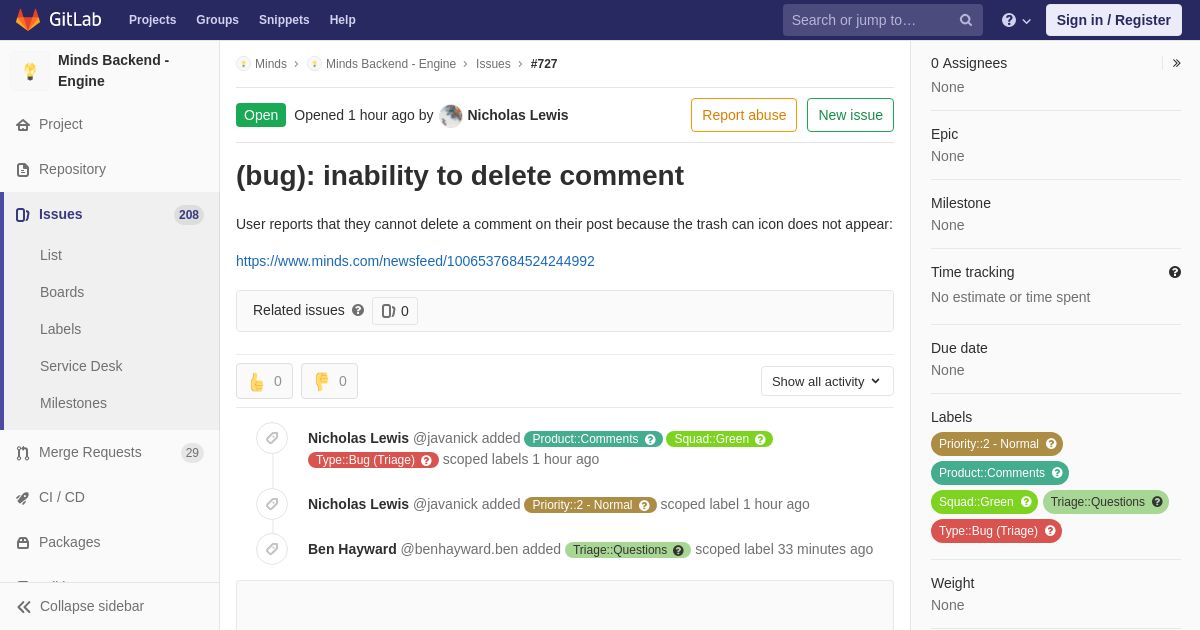Viewport: 1200px width, 630px height.
Task: Open the Snippets page
Action: click(284, 20)
